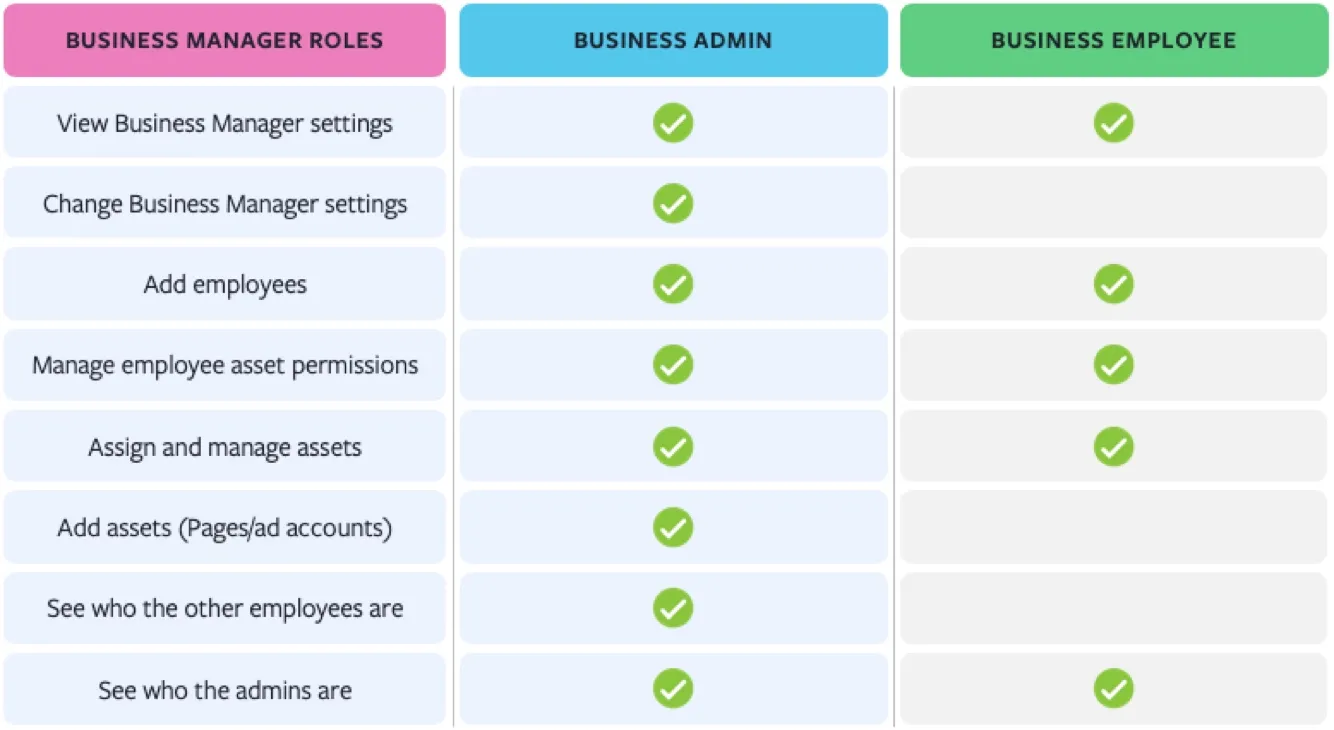The image size is (1334, 730).
Task: Click the See who the other employees are label
Action: pyautogui.click(x=225, y=608)
